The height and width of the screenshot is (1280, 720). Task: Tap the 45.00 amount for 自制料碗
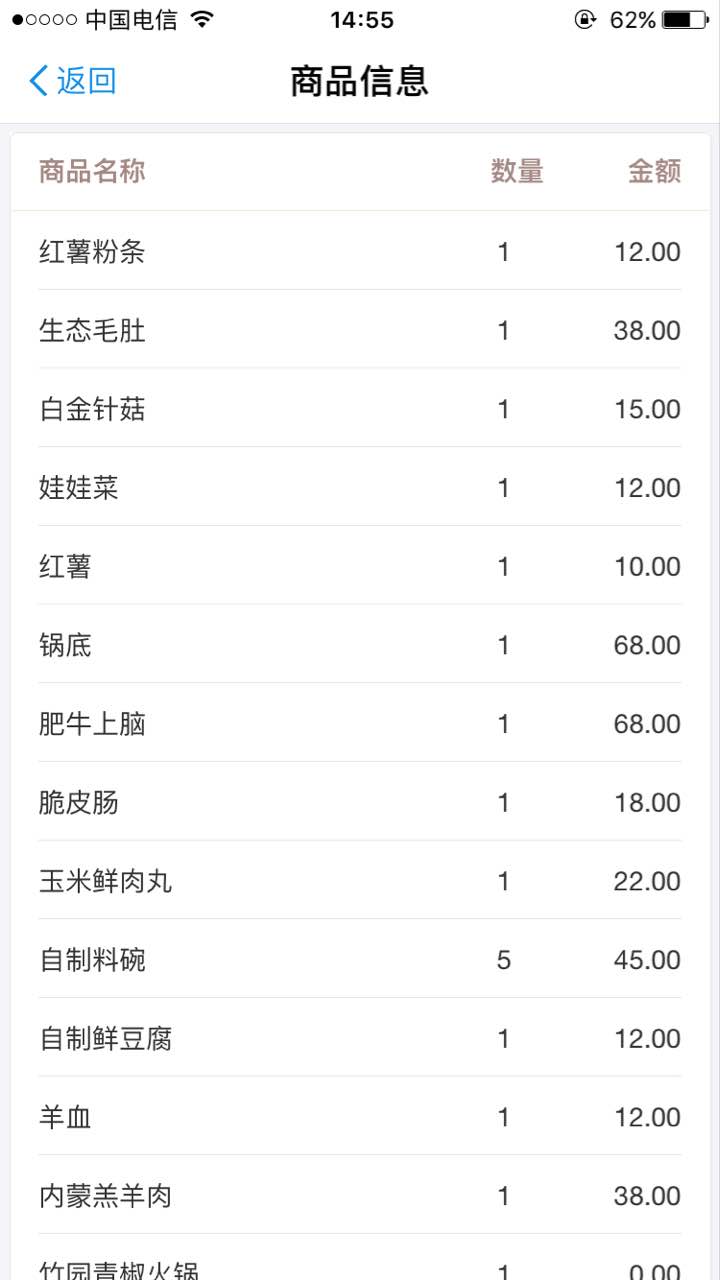click(647, 960)
